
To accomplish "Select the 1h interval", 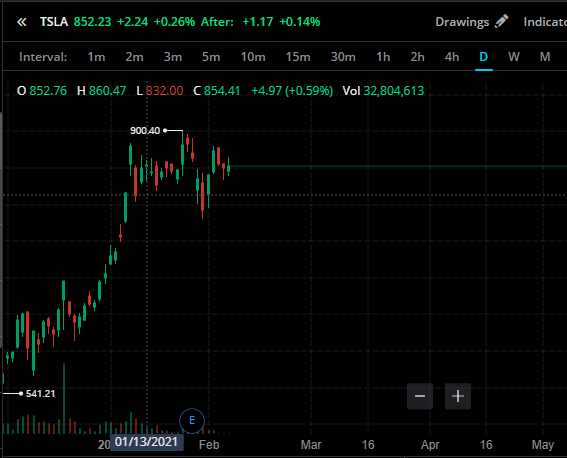I will click(383, 57).
